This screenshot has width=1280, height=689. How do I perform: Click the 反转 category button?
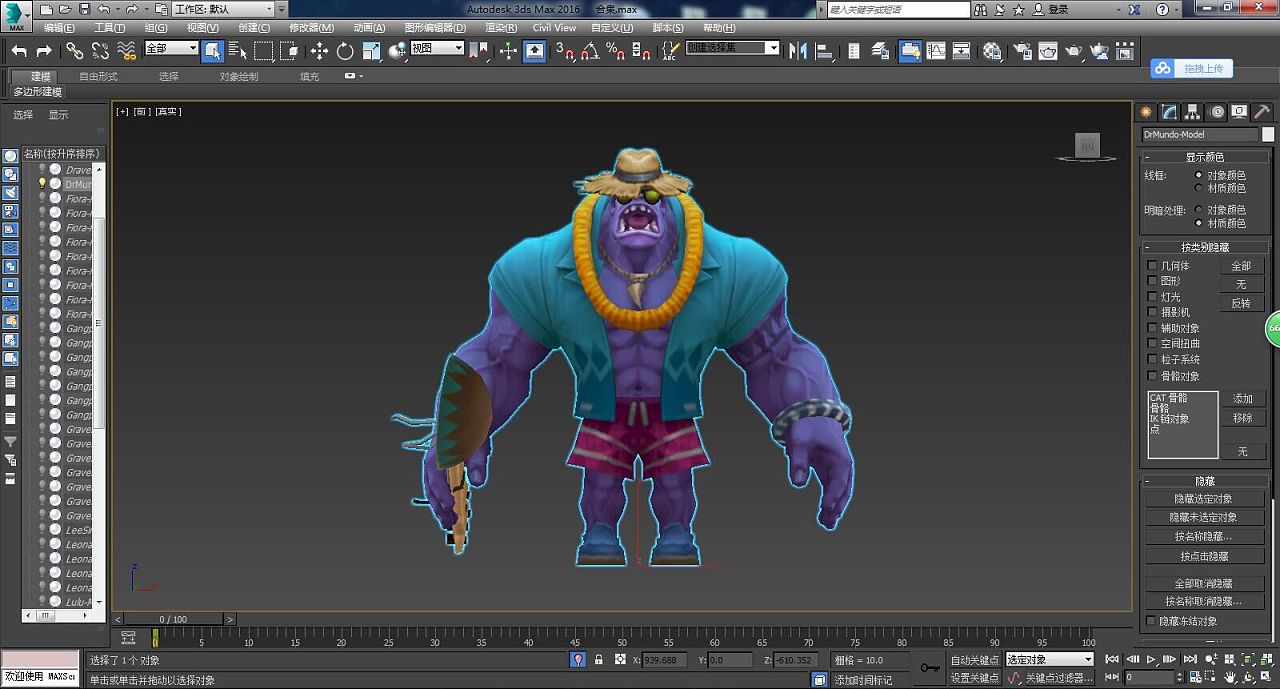click(x=1241, y=303)
